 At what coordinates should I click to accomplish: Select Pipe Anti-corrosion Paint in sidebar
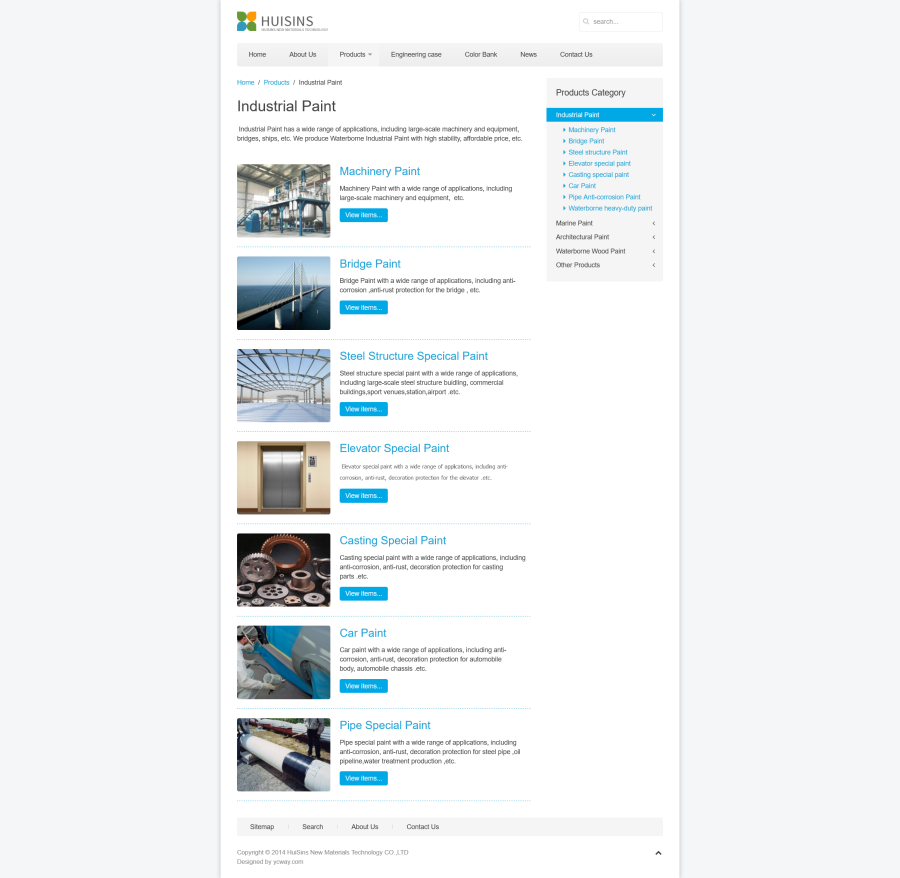(x=604, y=197)
